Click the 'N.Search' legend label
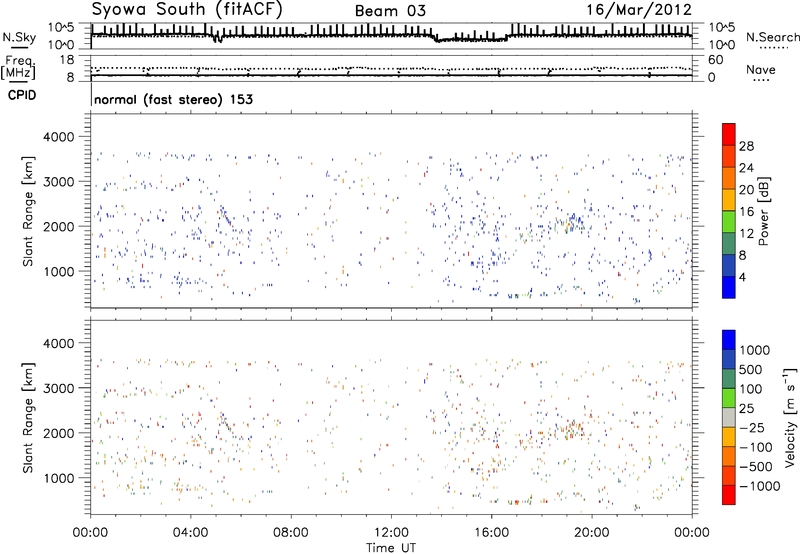The width and height of the screenshot is (800, 554). pyautogui.click(x=772, y=37)
